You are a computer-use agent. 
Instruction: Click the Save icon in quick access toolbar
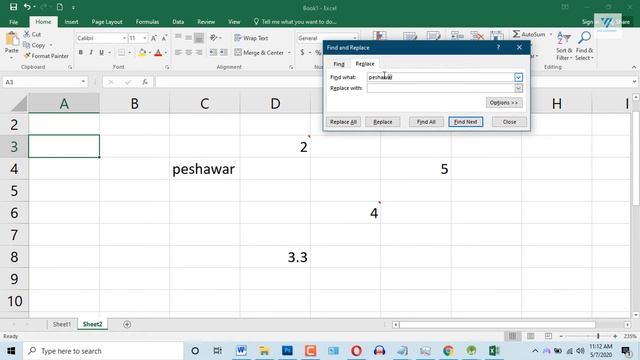(x=13, y=7)
